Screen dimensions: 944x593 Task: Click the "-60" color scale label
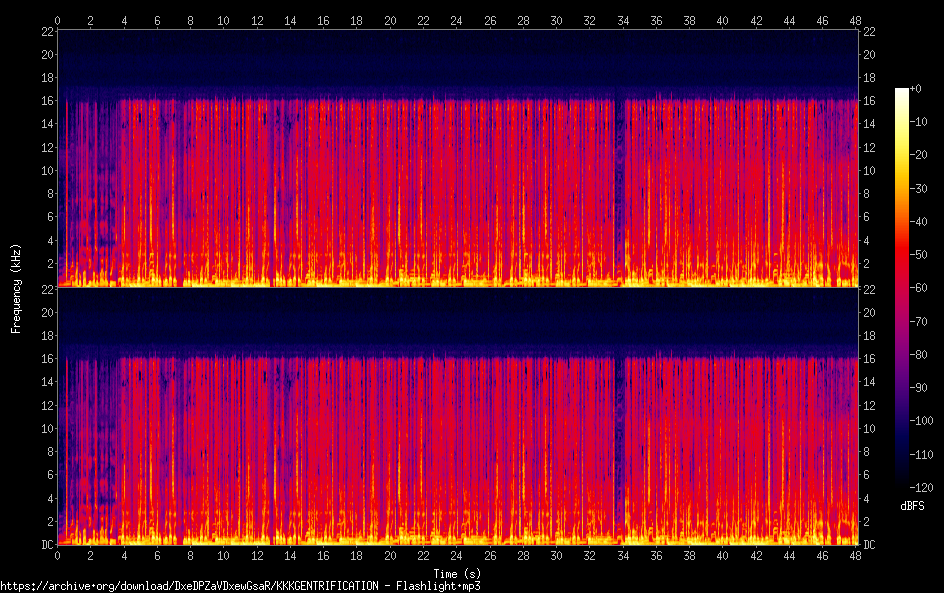click(919, 288)
